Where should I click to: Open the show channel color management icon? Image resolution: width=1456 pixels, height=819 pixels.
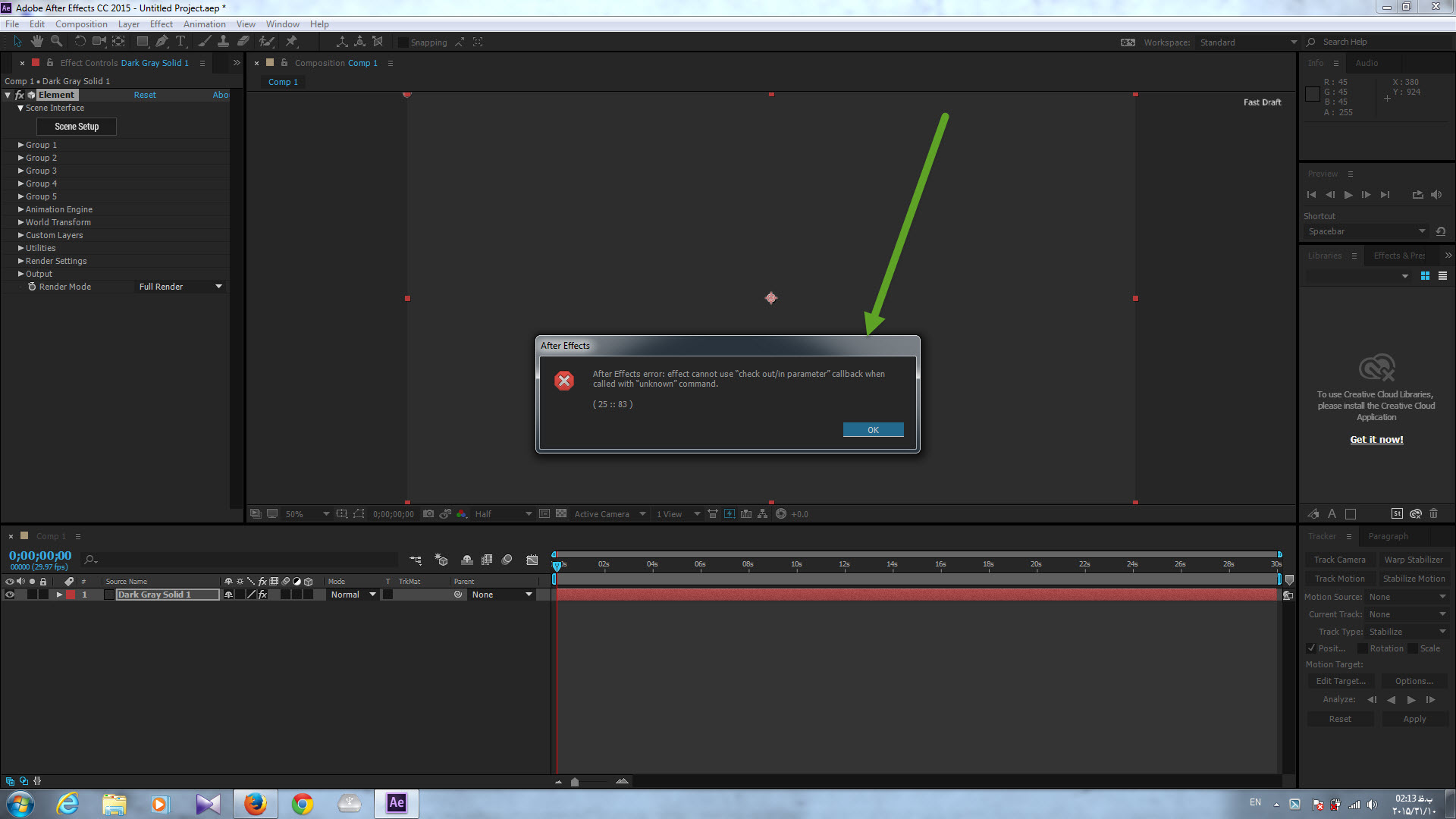[461, 514]
